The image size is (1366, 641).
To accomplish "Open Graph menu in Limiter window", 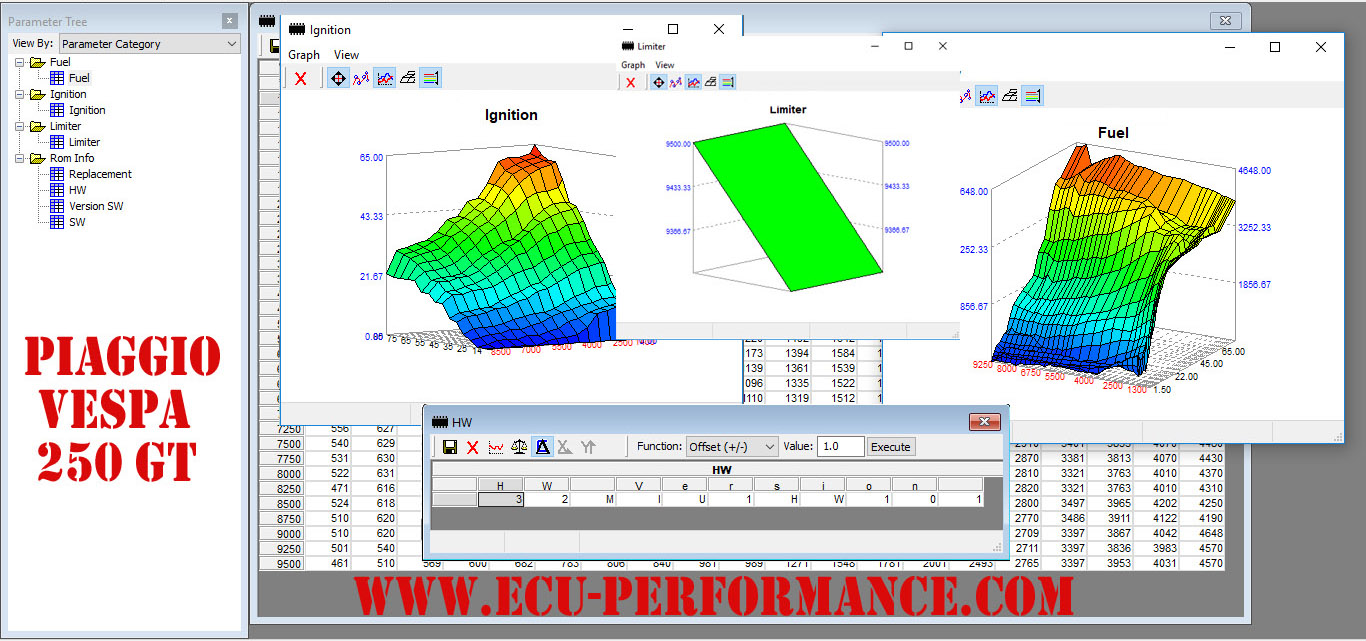I will click(x=633, y=65).
